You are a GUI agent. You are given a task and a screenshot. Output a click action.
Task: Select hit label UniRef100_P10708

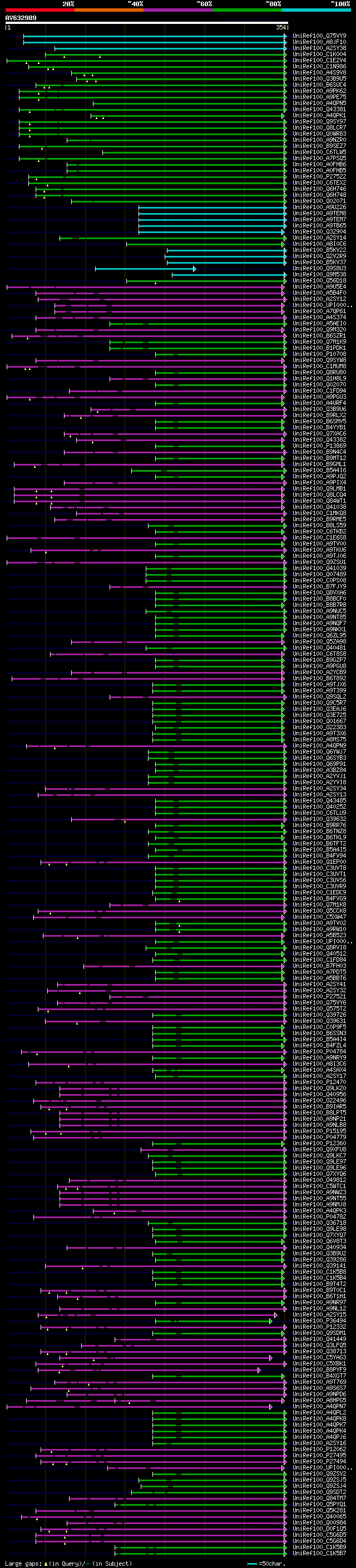pyautogui.click(x=319, y=354)
